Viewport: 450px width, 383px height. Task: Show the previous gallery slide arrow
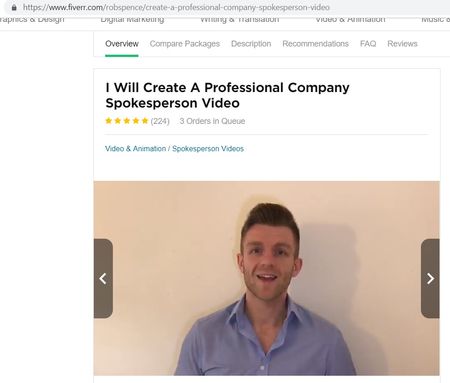(x=103, y=278)
